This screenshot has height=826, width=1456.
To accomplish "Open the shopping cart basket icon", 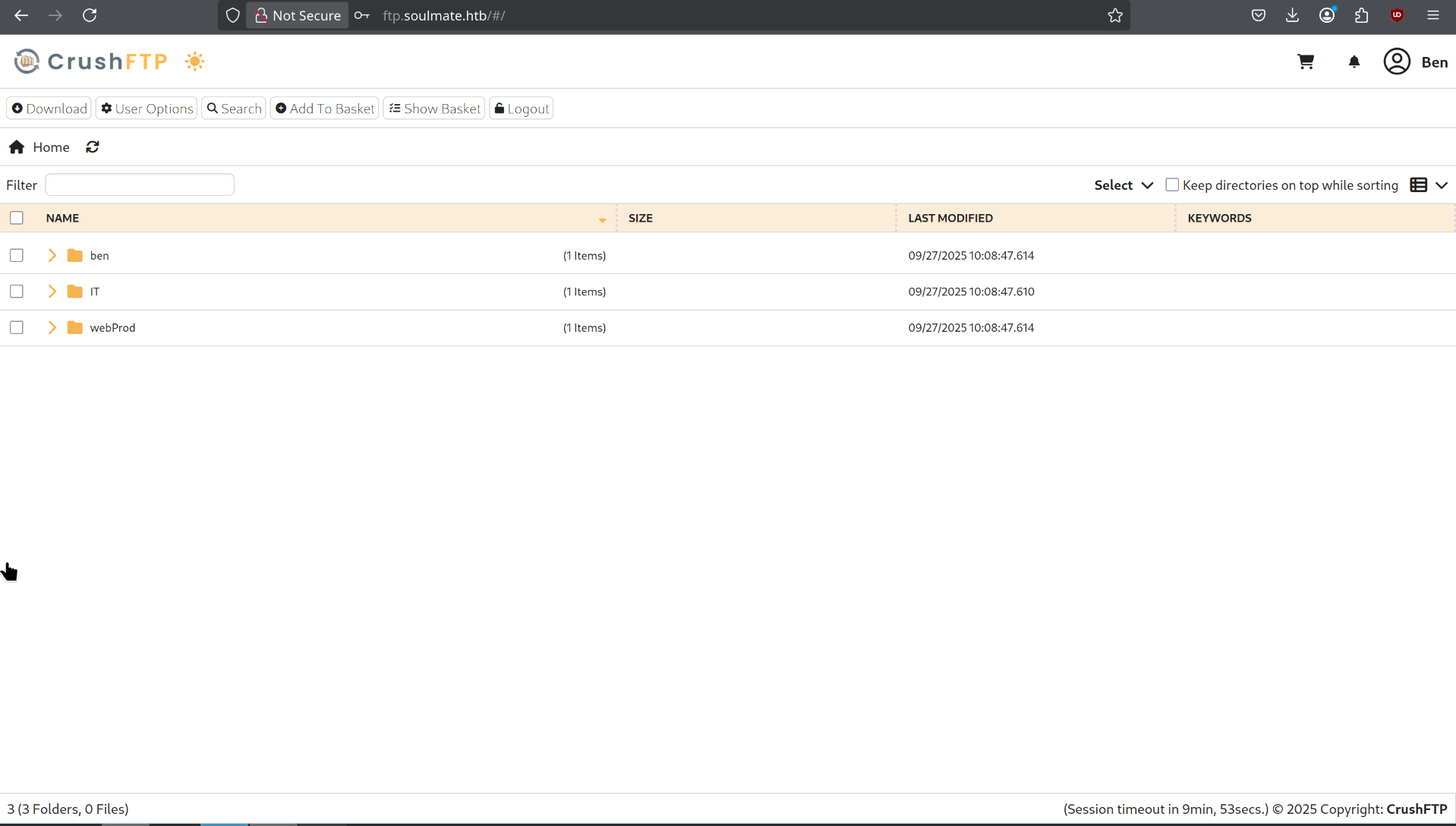I will point(1306,61).
